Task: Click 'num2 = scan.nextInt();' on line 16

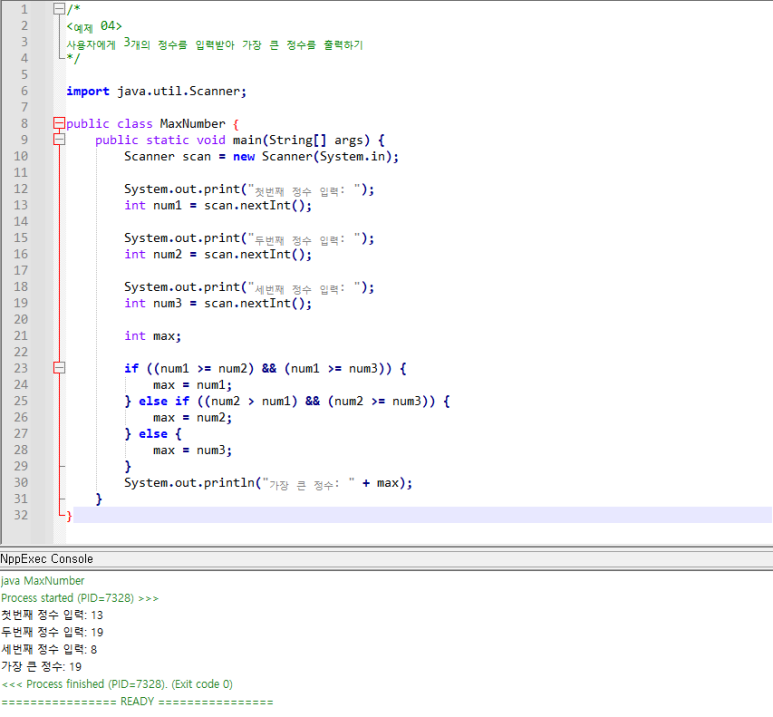Action: pos(232,254)
